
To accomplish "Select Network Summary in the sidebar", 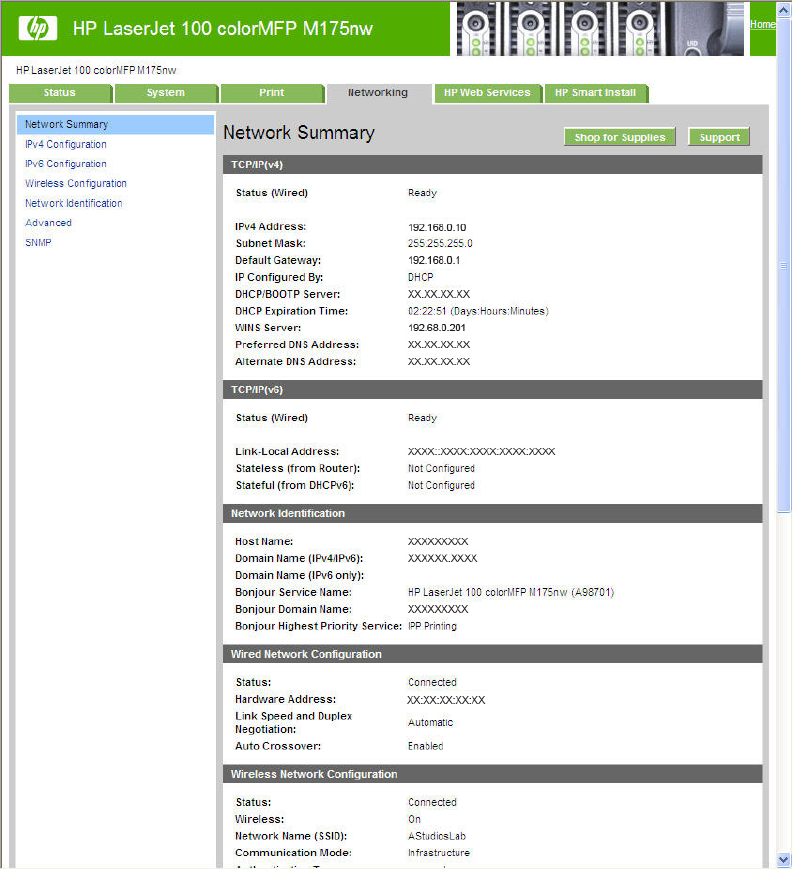I will pos(67,125).
